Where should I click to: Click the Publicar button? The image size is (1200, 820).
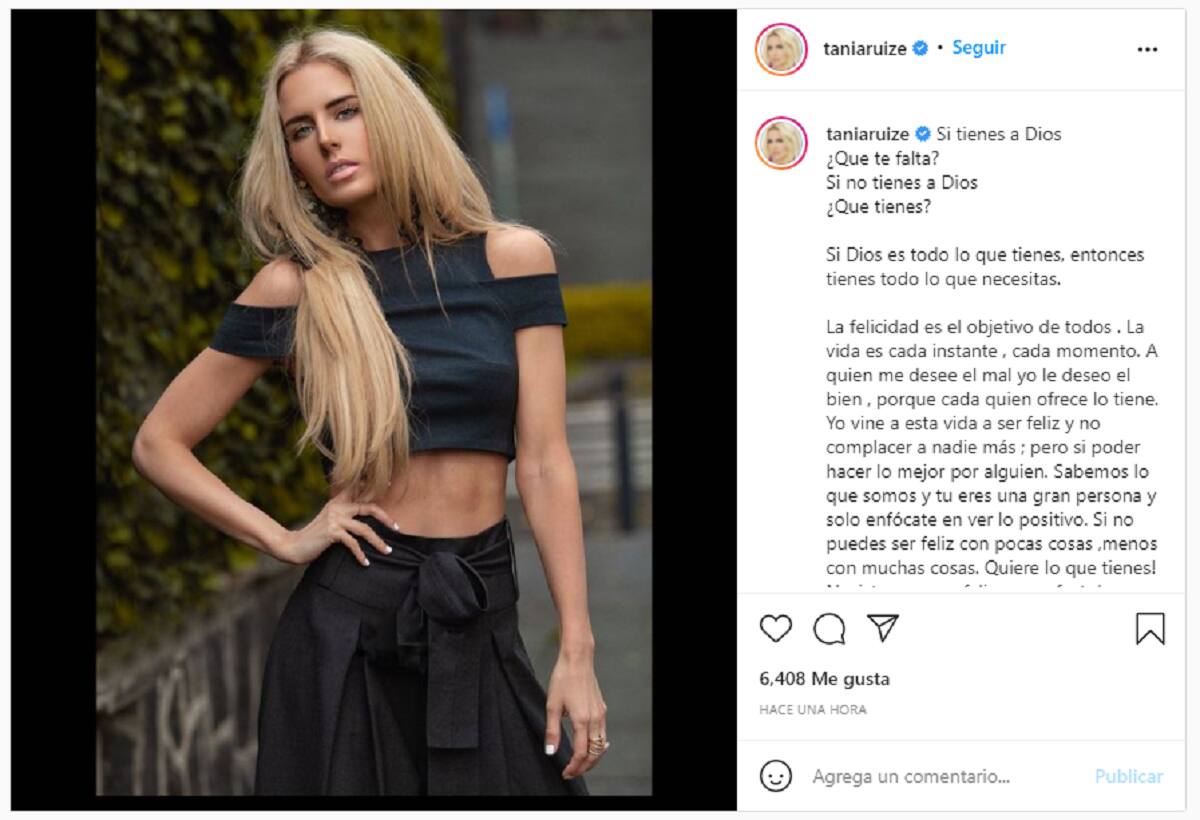tap(1129, 776)
